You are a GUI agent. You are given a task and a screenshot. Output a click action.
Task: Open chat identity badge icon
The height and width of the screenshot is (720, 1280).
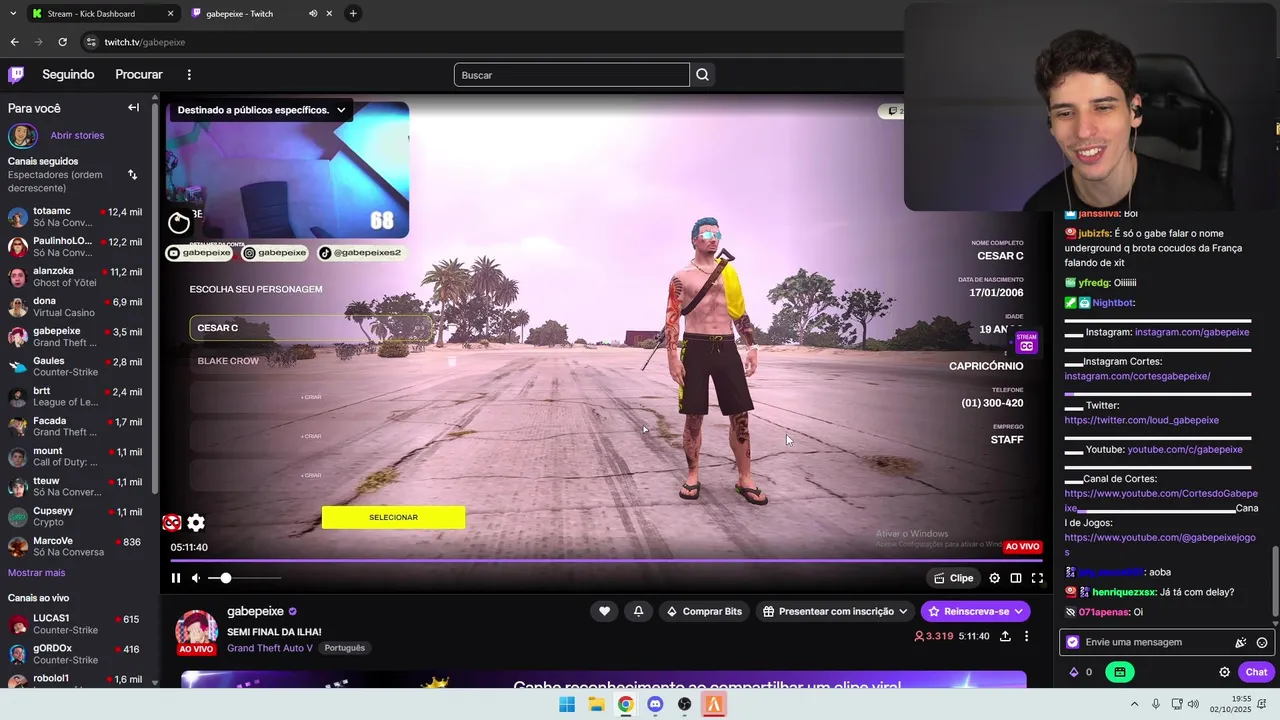point(1073,643)
